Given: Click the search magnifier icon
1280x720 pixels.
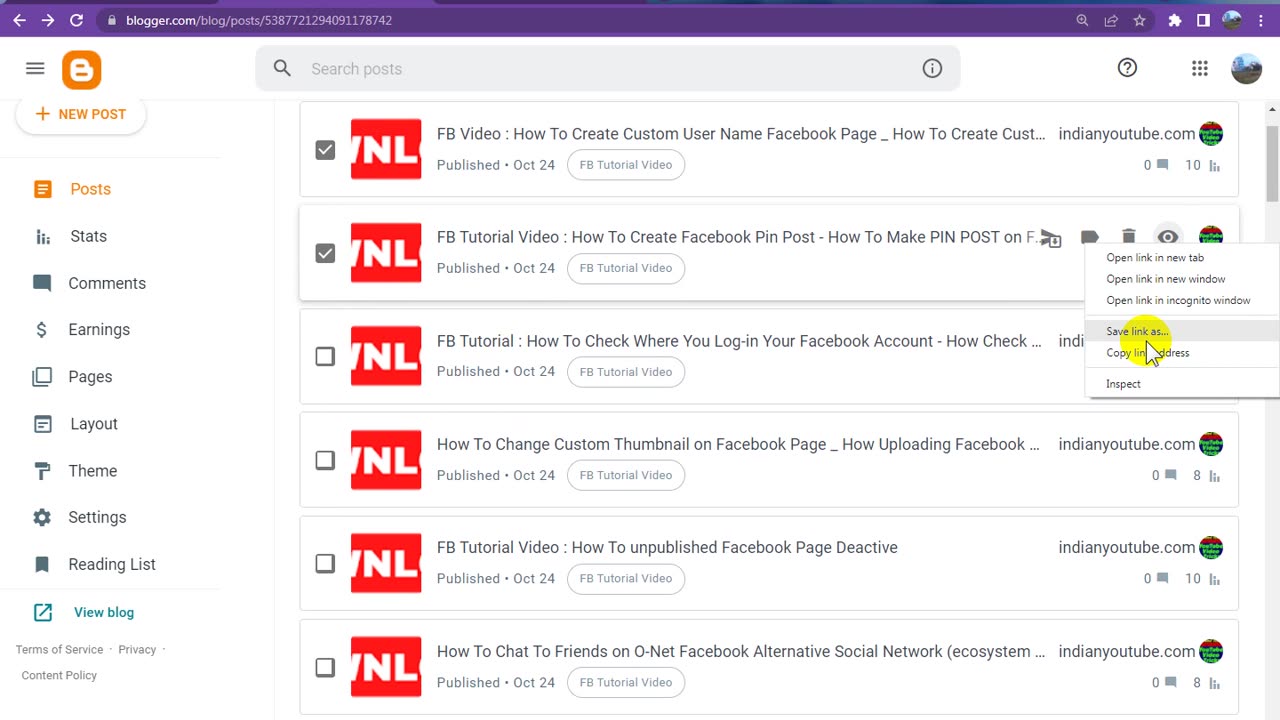Looking at the screenshot, I should 282,68.
